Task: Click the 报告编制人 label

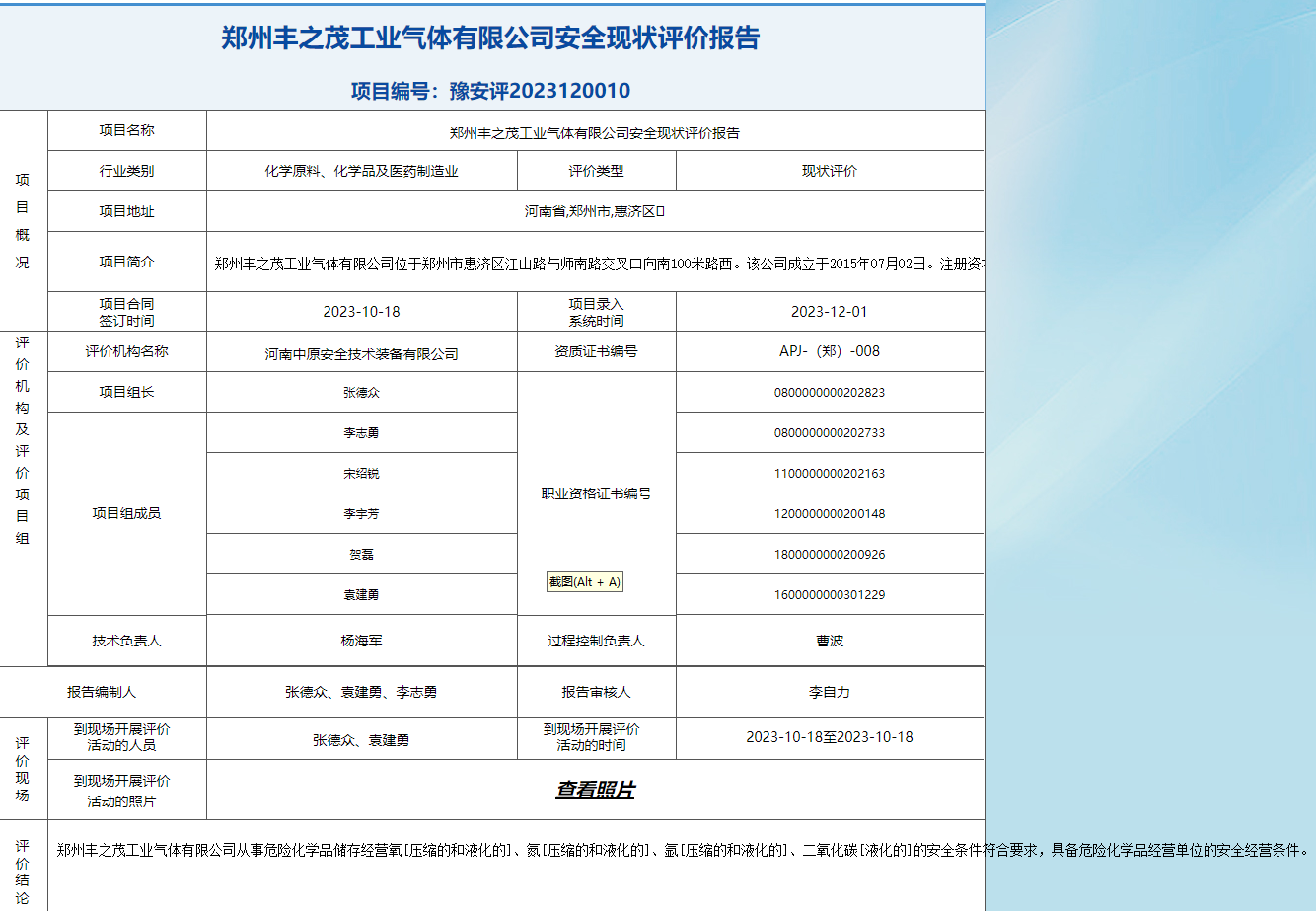Action: click(102, 692)
